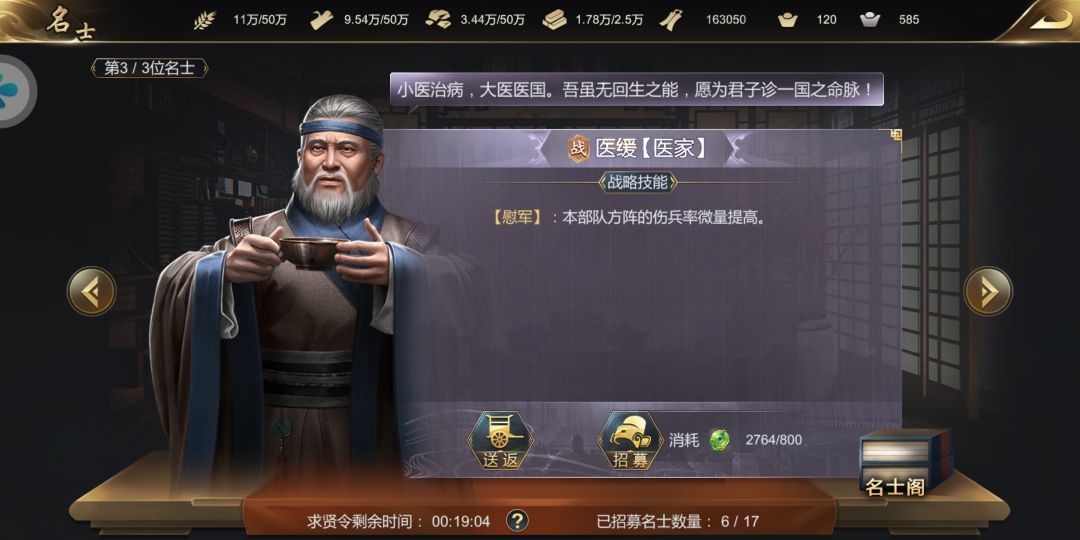The image size is (1080, 540).
Task: Tap the silver ingot currency icon
Action: (x=871, y=20)
